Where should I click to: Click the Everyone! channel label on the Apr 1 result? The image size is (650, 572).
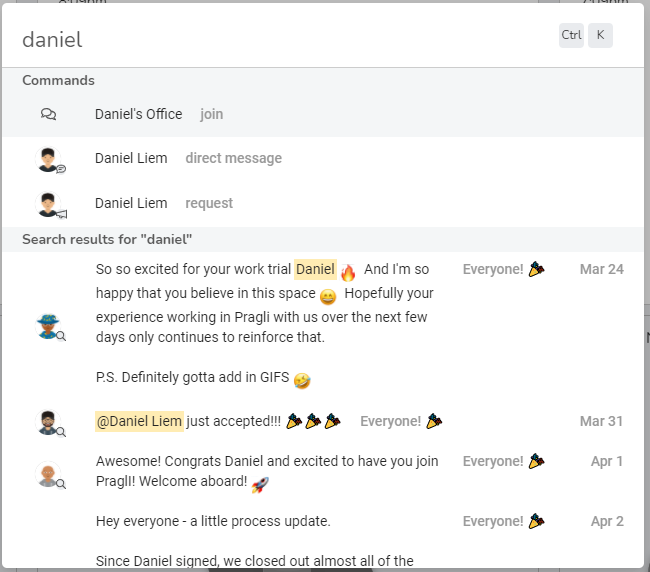point(493,461)
